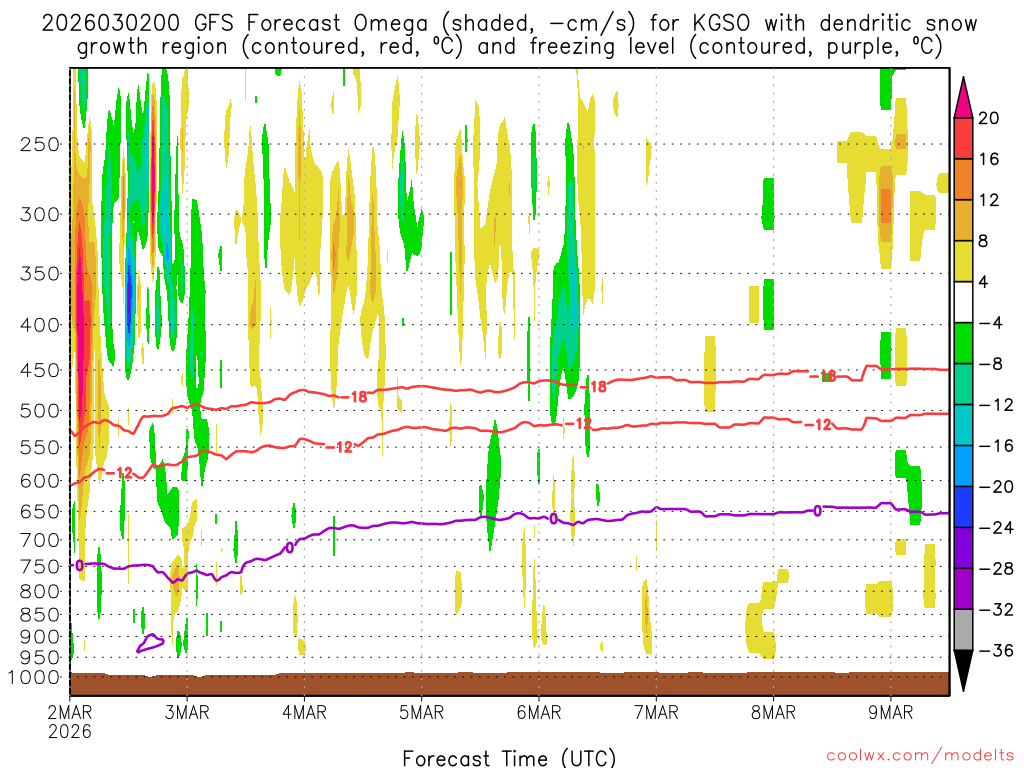1024x768 pixels.
Task: Click the 450 pressure level label
Action: 40,370
